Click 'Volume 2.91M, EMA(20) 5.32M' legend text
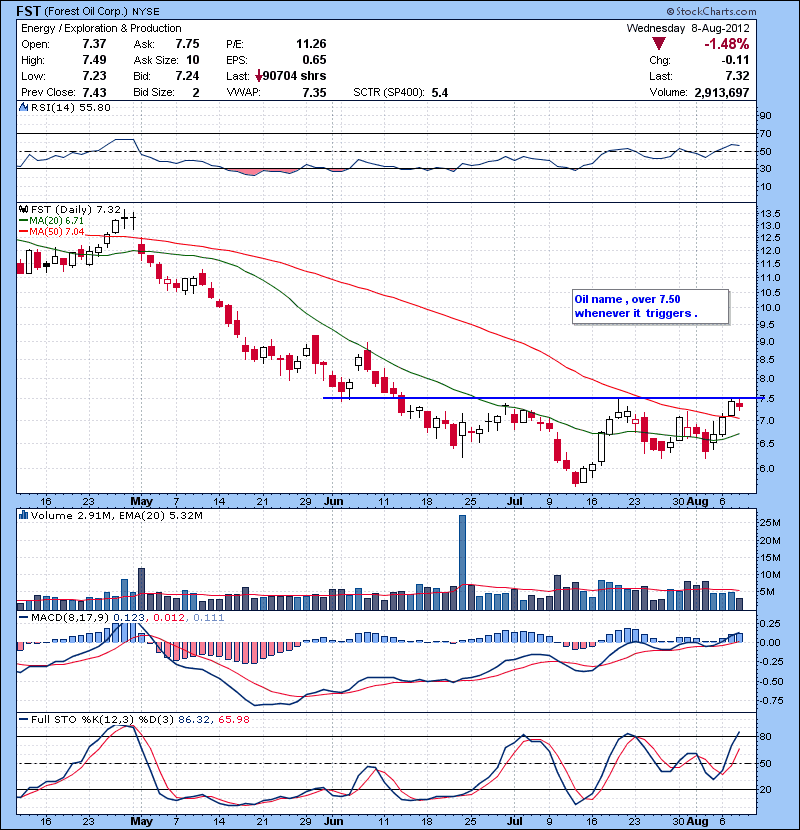This screenshot has width=800, height=830. 117,515
